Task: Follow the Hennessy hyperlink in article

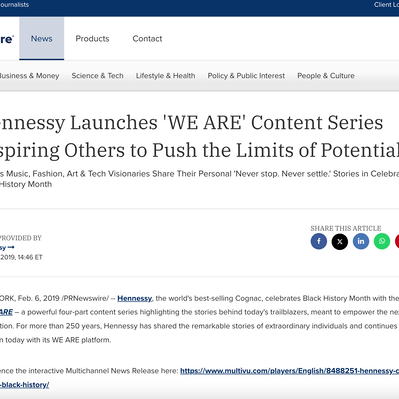Action: pyautogui.click(x=135, y=298)
